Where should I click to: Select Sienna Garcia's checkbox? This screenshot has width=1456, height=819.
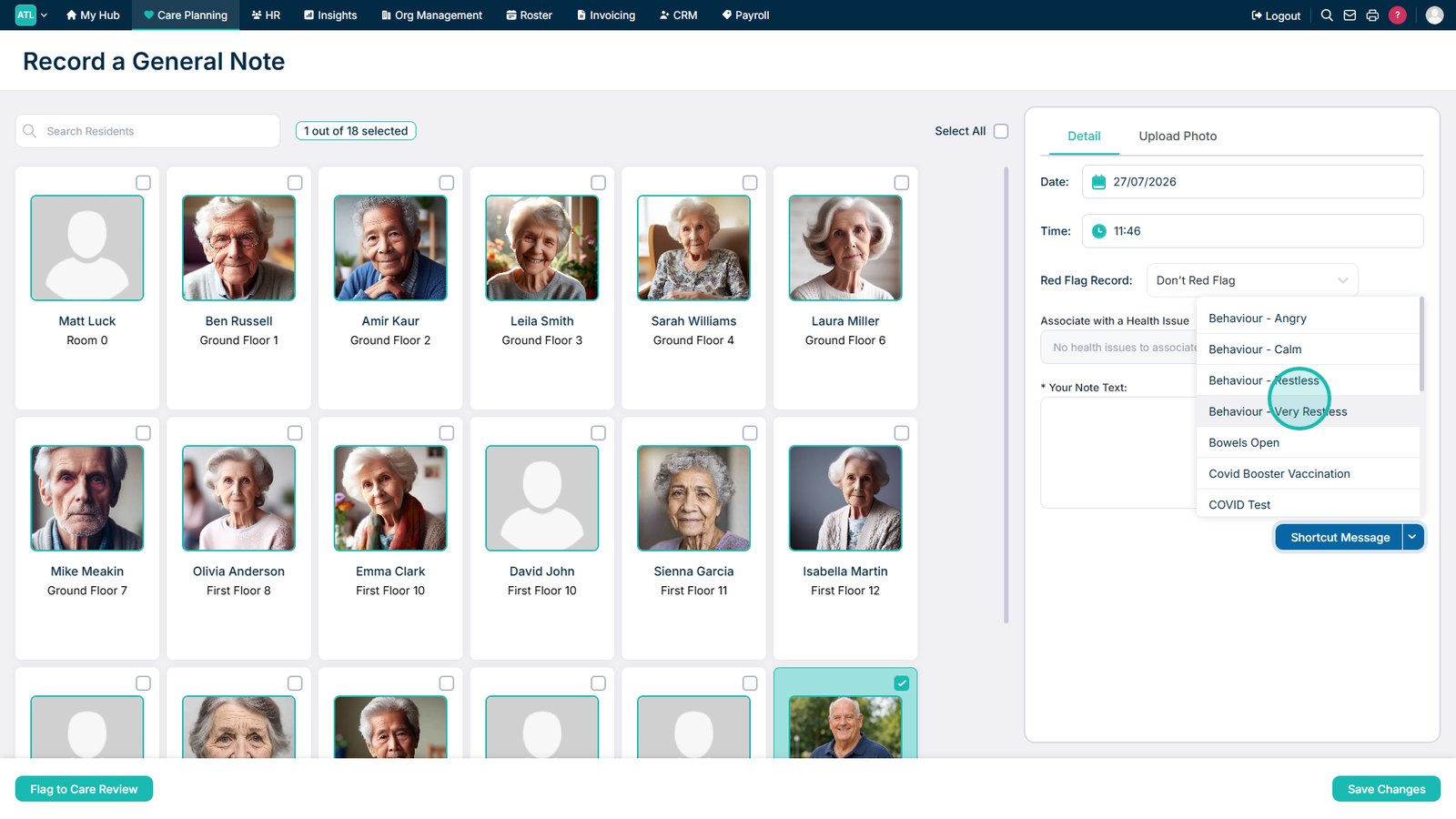point(750,433)
